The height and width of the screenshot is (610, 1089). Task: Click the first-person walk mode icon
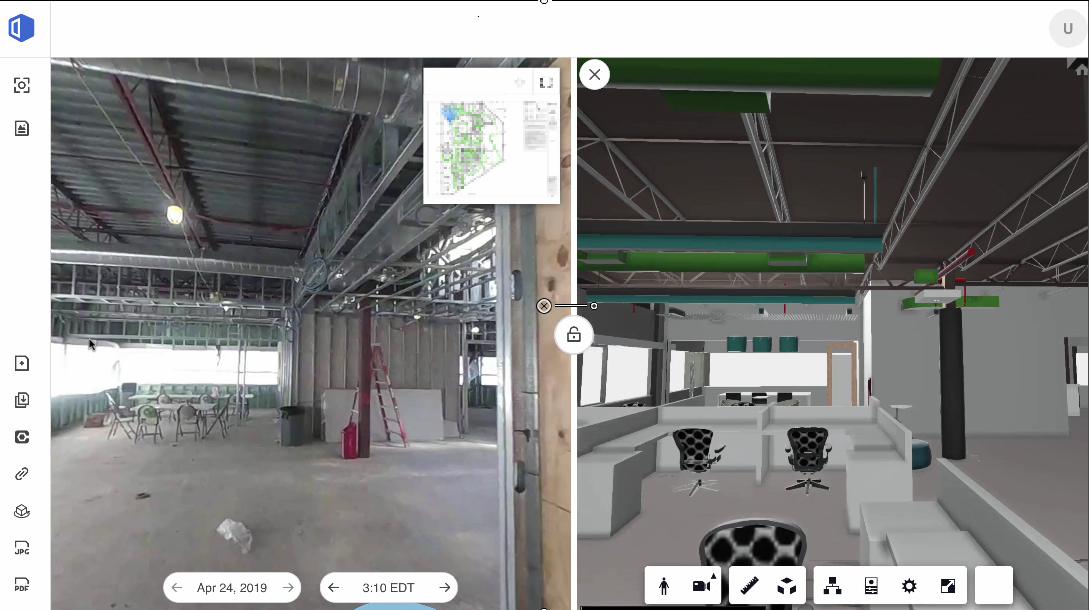pyautogui.click(x=664, y=586)
